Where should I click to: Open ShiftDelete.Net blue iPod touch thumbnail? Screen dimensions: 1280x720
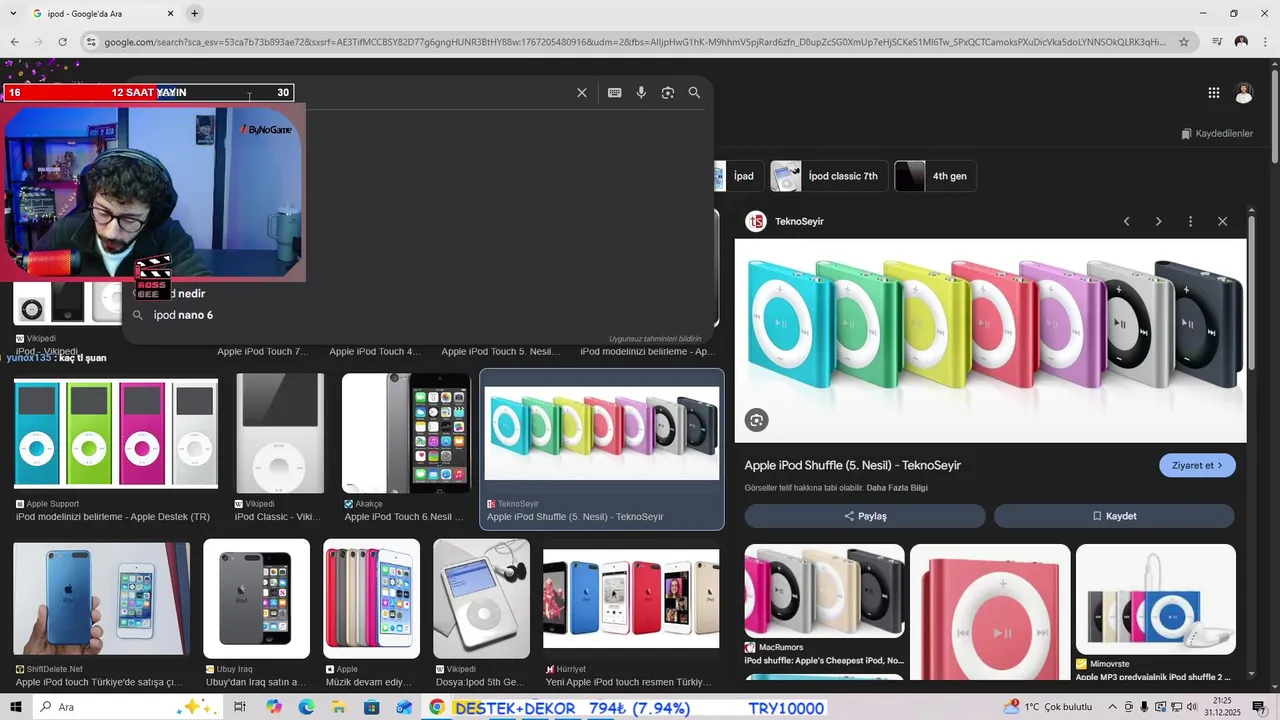[102, 599]
